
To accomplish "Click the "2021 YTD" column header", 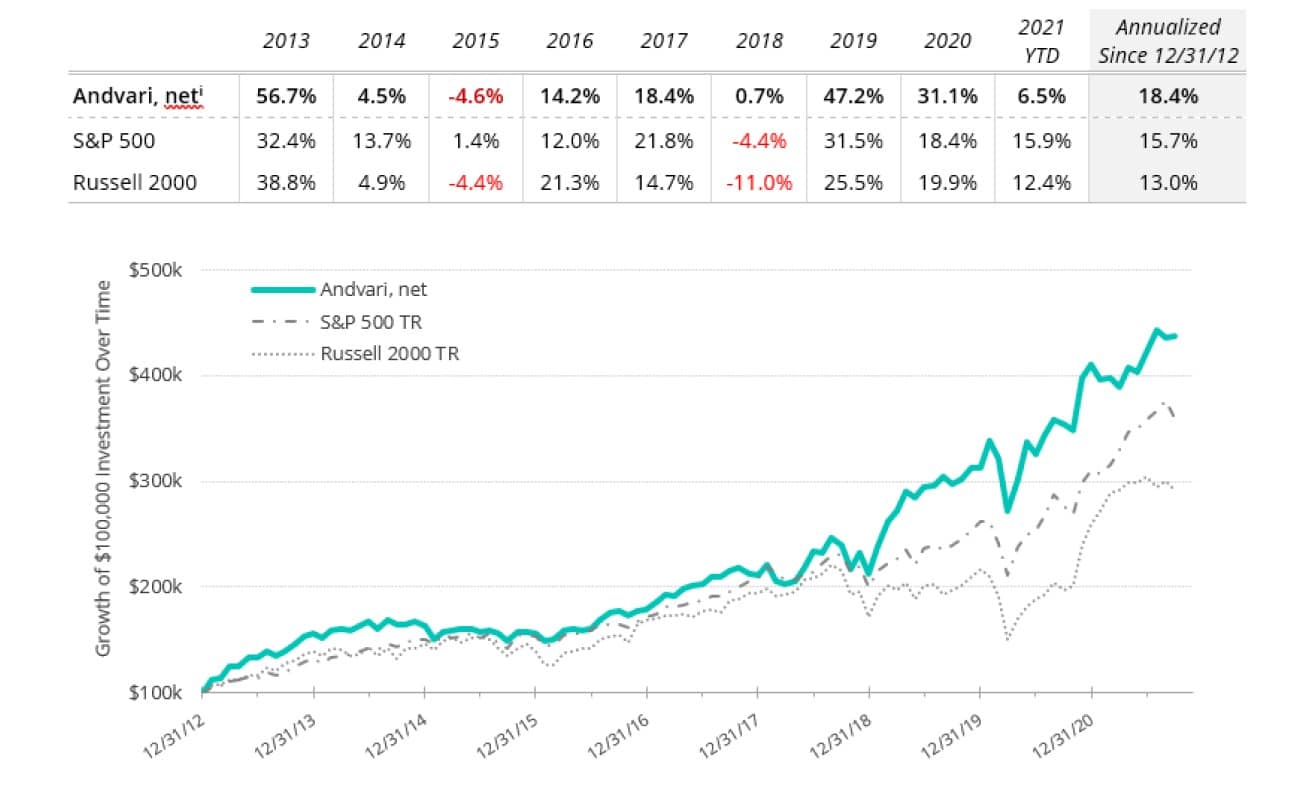I will point(1041,41).
